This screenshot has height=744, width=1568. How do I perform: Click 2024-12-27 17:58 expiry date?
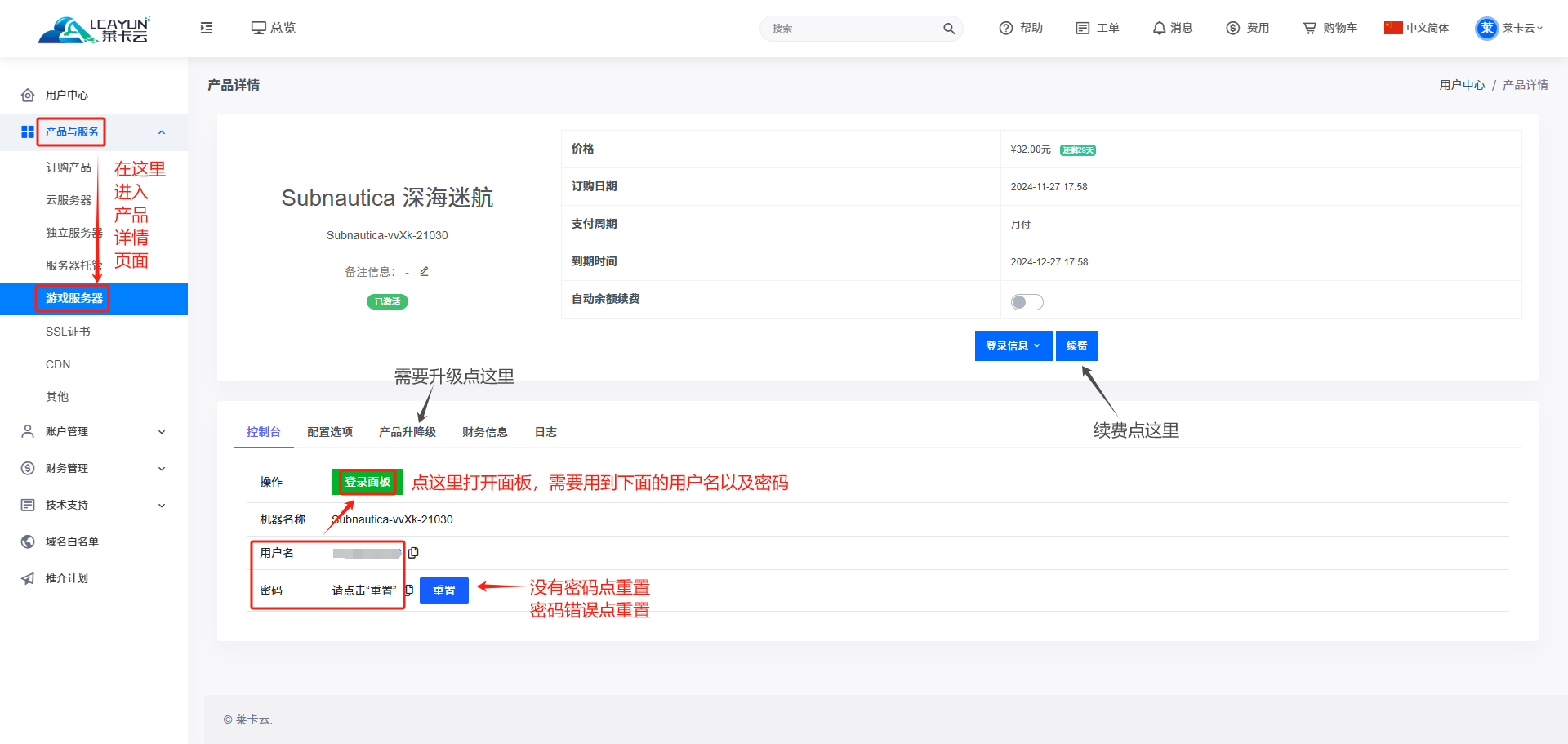pyautogui.click(x=1049, y=262)
